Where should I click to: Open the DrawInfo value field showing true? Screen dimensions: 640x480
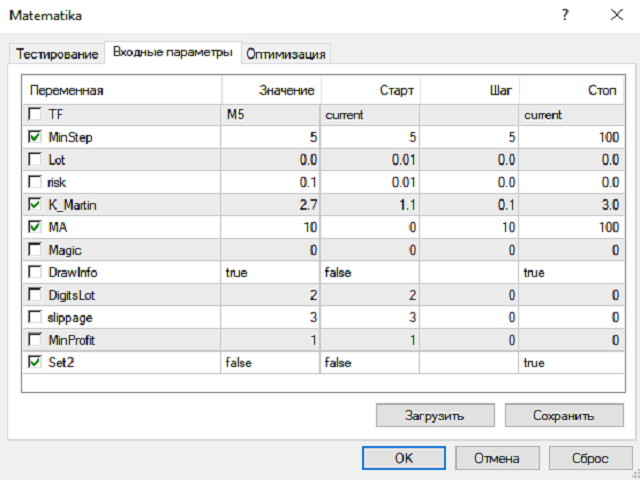click(270, 272)
